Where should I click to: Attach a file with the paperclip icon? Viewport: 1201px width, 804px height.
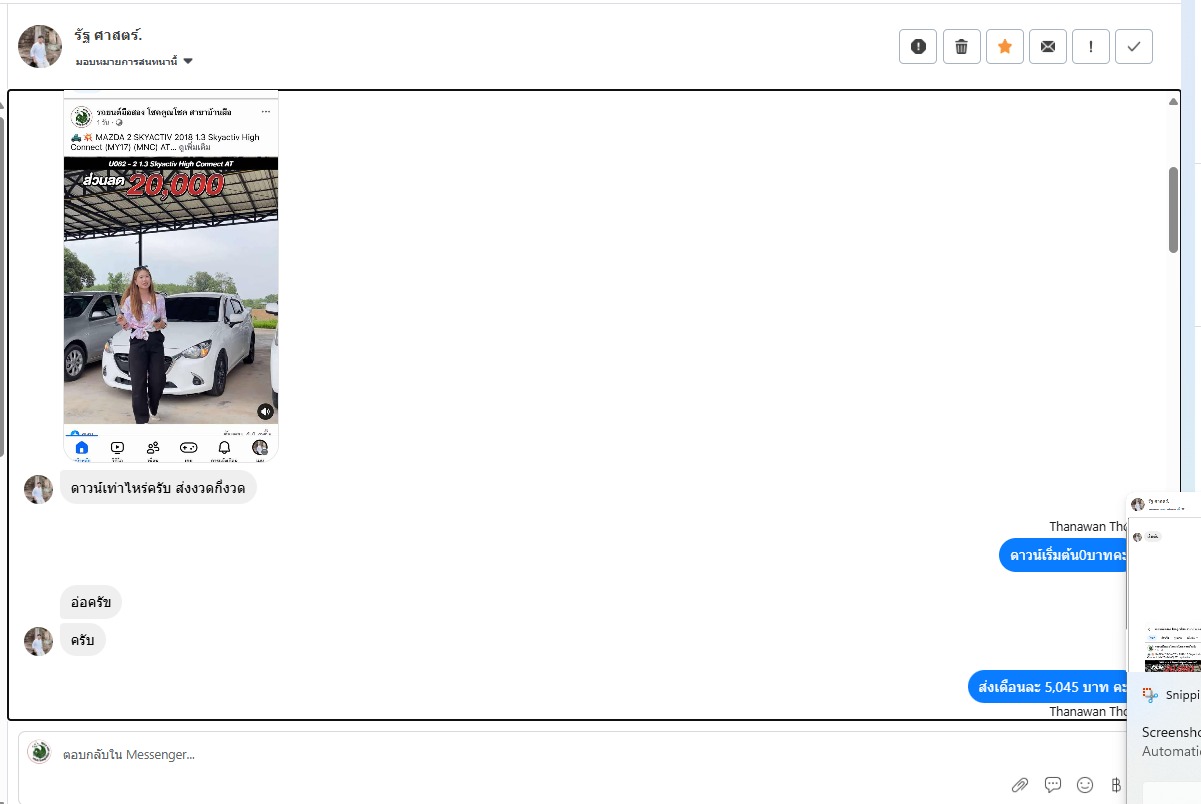coord(1020,785)
